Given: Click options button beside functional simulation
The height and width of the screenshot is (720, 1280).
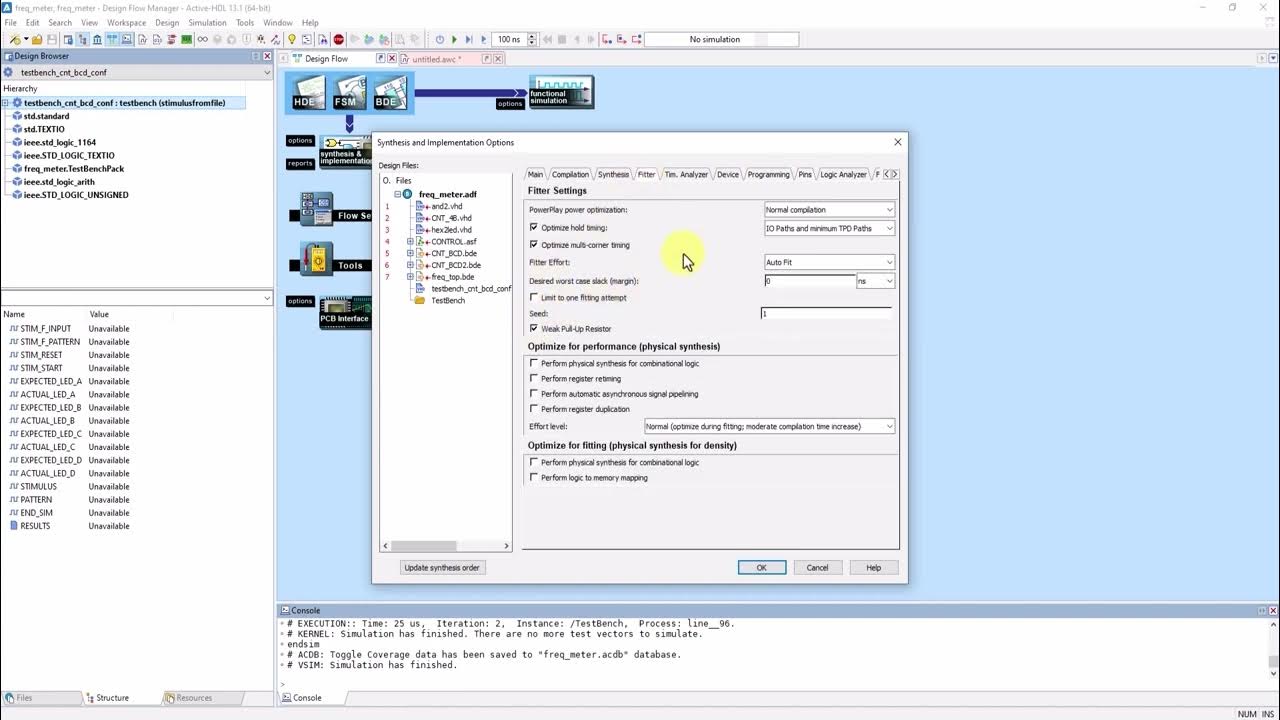Looking at the screenshot, I should (x=510, y=103).
